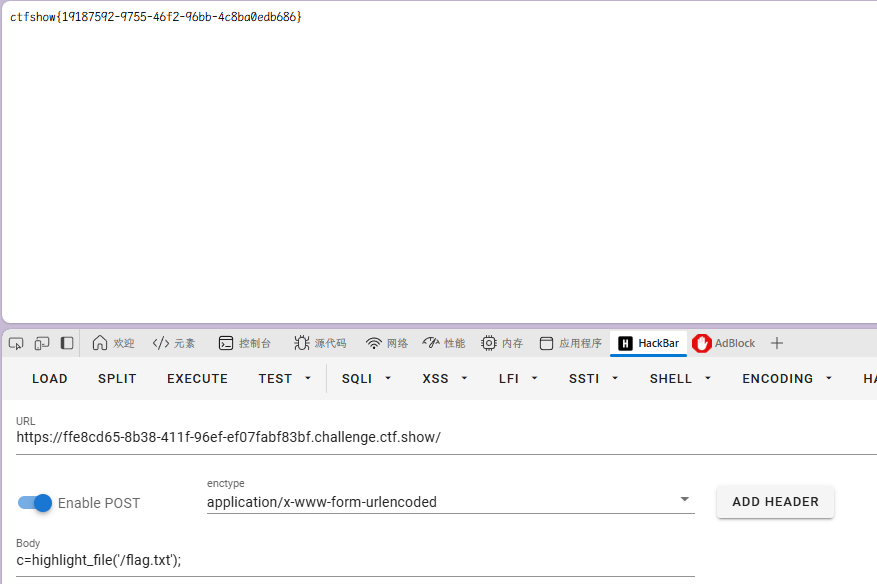Open the Performance gauge icon tab
The height and width of the screenshot is (584, 877).
(x=431, y=342)
